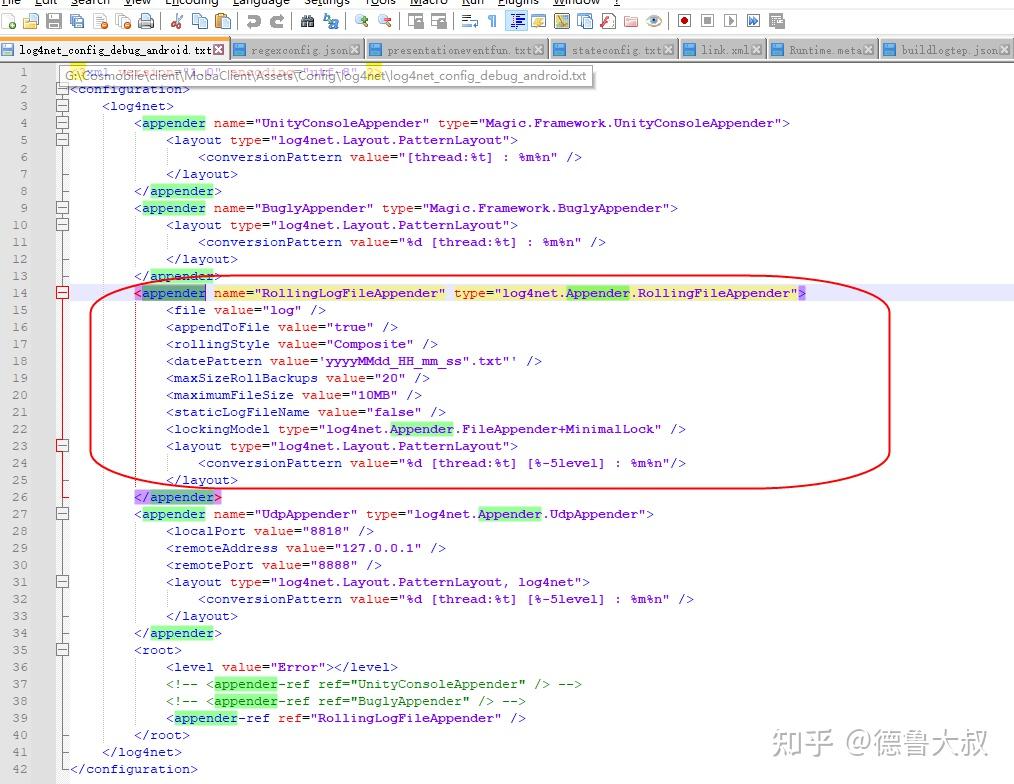Open the stateconfig.txt tab

tap(616, 50)
